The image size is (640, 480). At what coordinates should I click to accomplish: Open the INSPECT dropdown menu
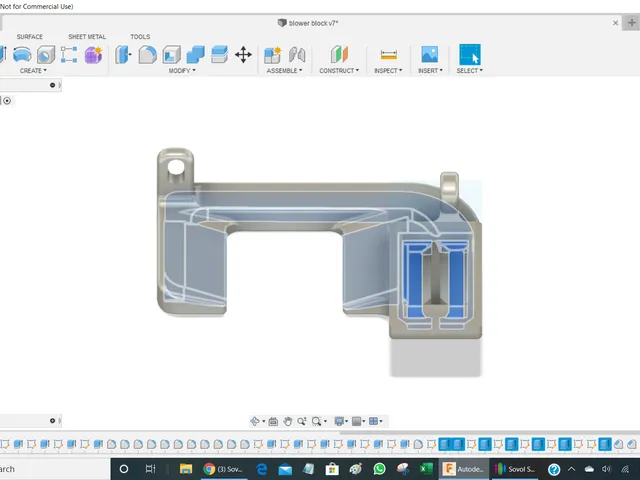click(x=388, y=71)
